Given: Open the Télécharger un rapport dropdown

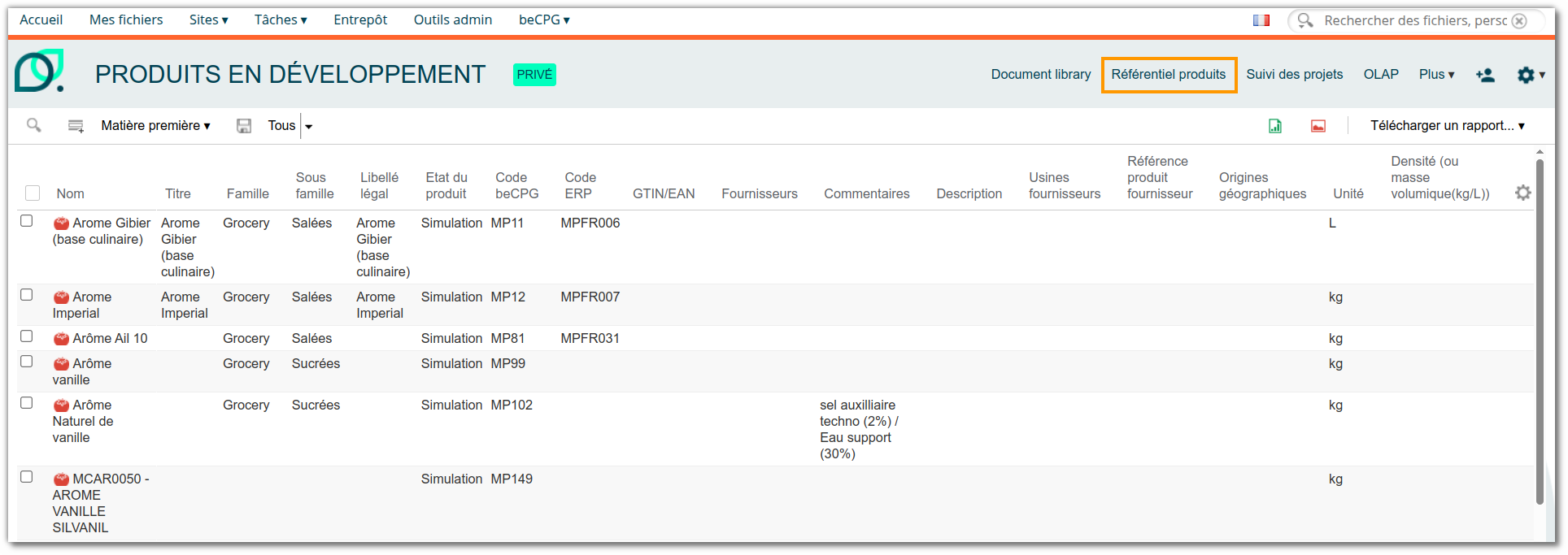Looking at the screenshot, I should click(x=1447, y=126).
